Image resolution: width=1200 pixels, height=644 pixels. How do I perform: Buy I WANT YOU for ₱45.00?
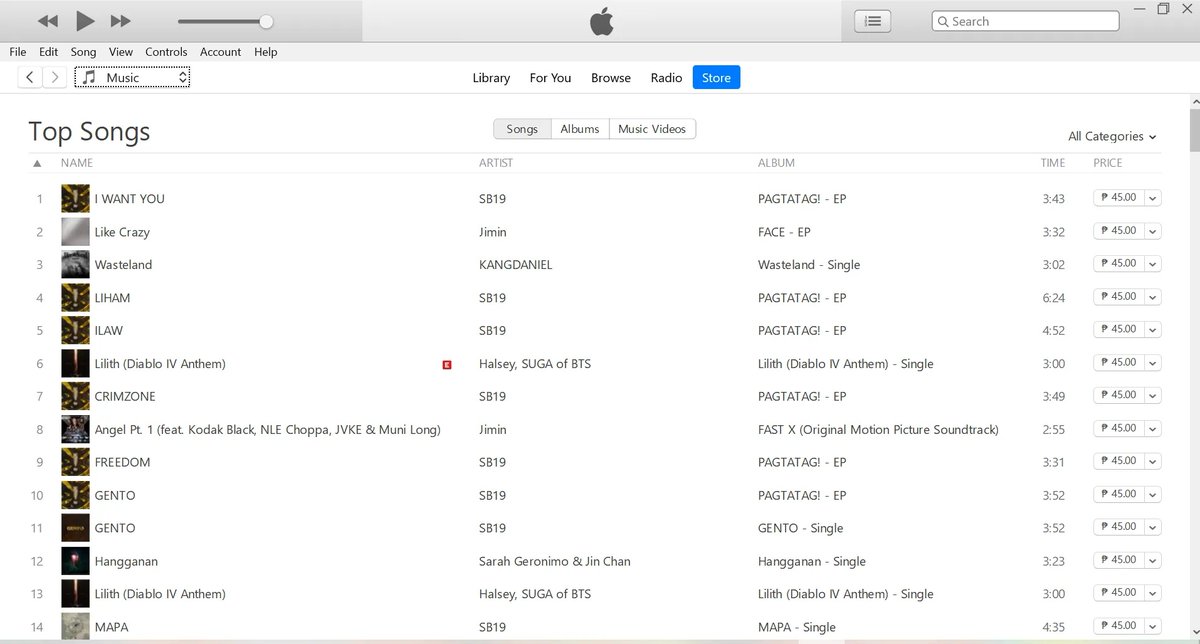click(x=1118, y=198)
